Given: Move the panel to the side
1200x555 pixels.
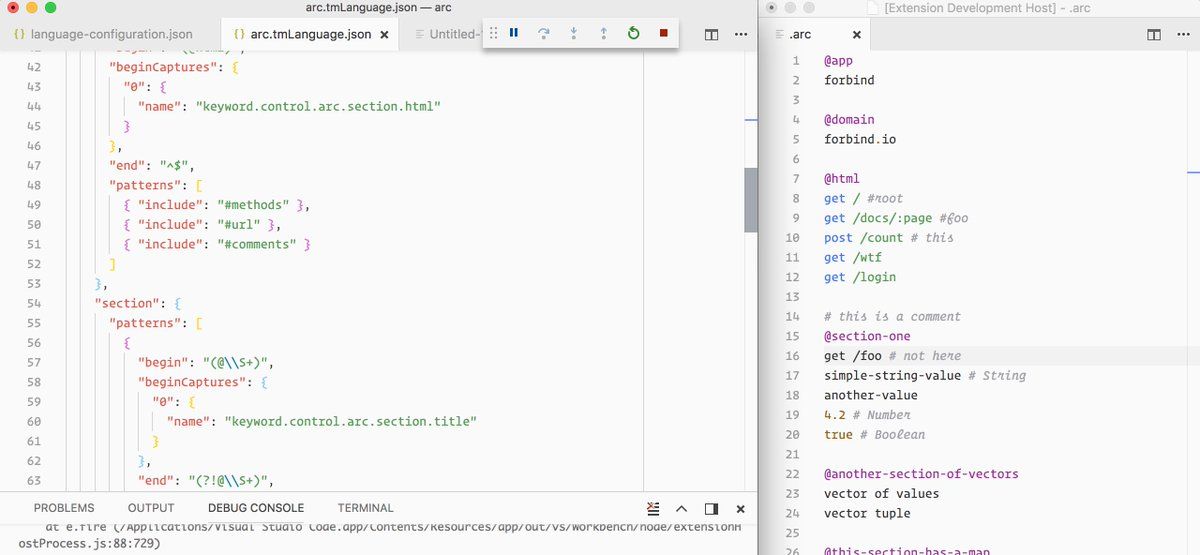Looking at the screenshot, I should click(711, 508).
